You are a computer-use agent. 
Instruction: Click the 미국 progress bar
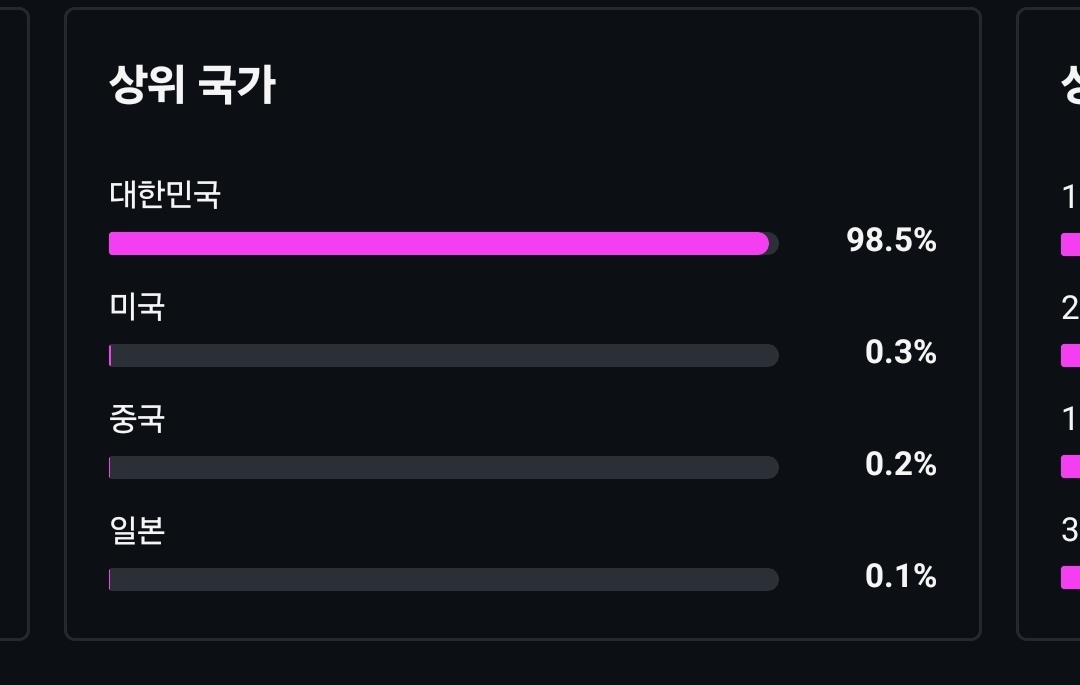(444, 355)
